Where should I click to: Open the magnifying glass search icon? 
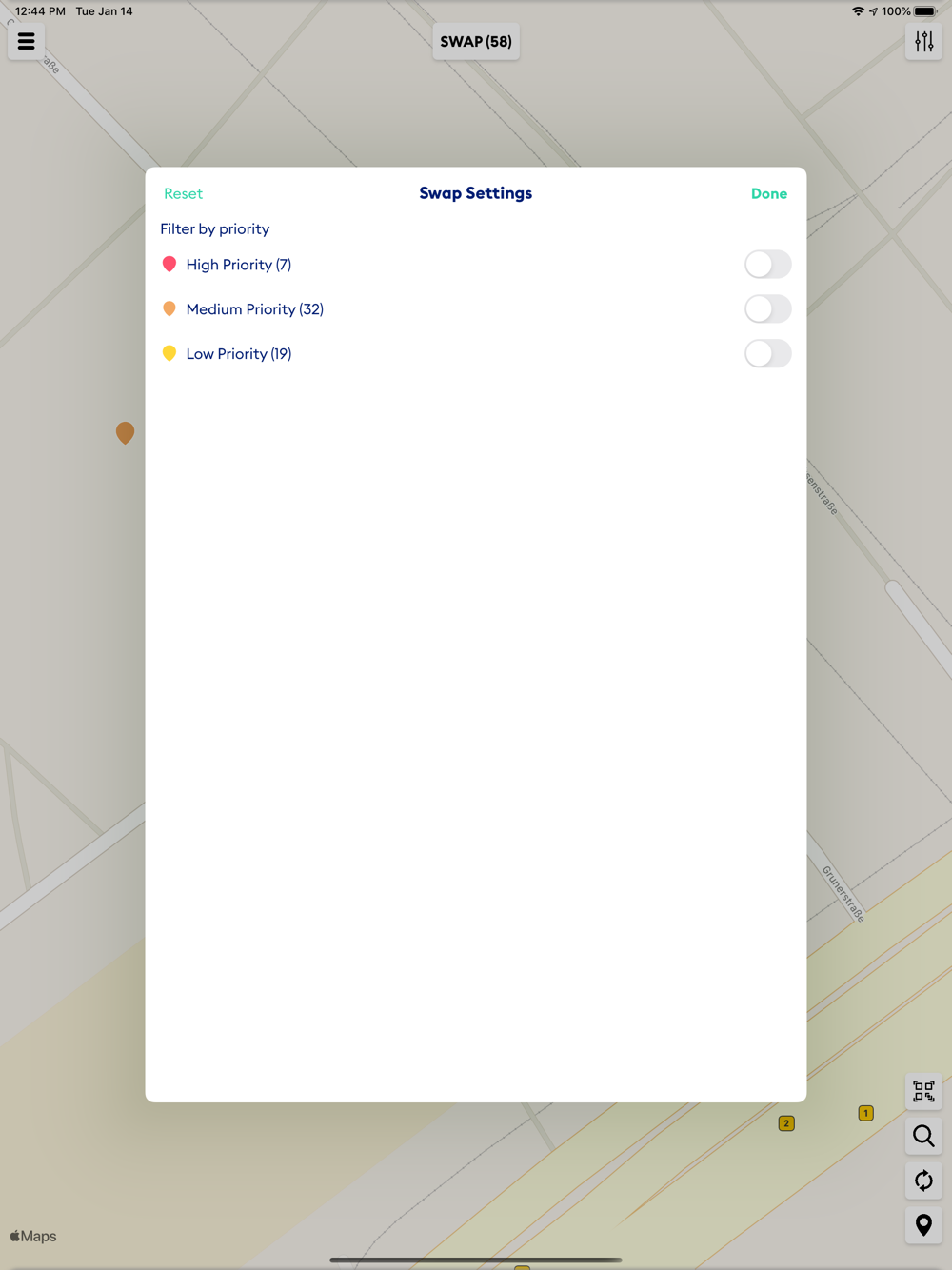pos(923,1136)
